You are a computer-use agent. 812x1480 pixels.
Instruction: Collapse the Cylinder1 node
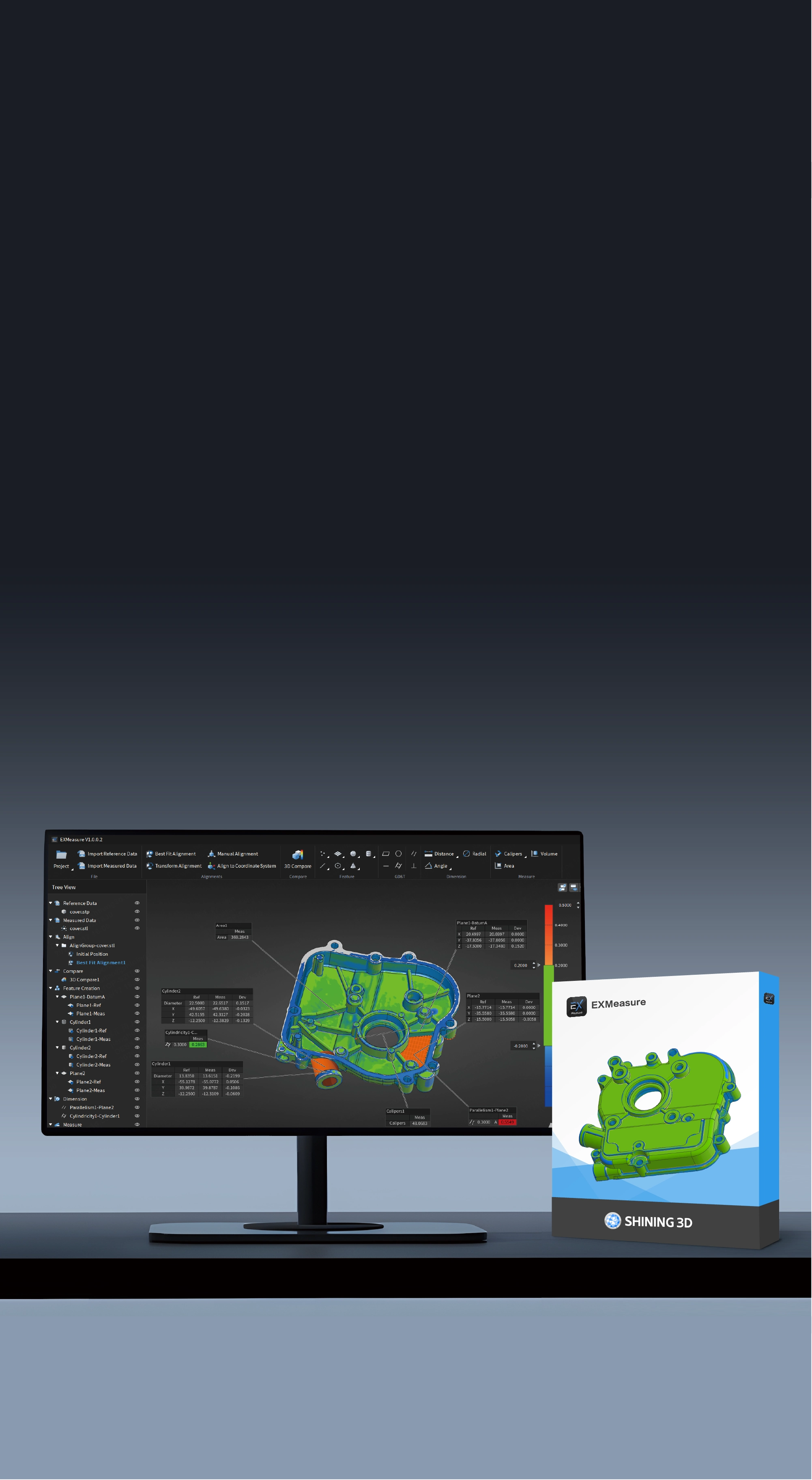point(57,1022)
